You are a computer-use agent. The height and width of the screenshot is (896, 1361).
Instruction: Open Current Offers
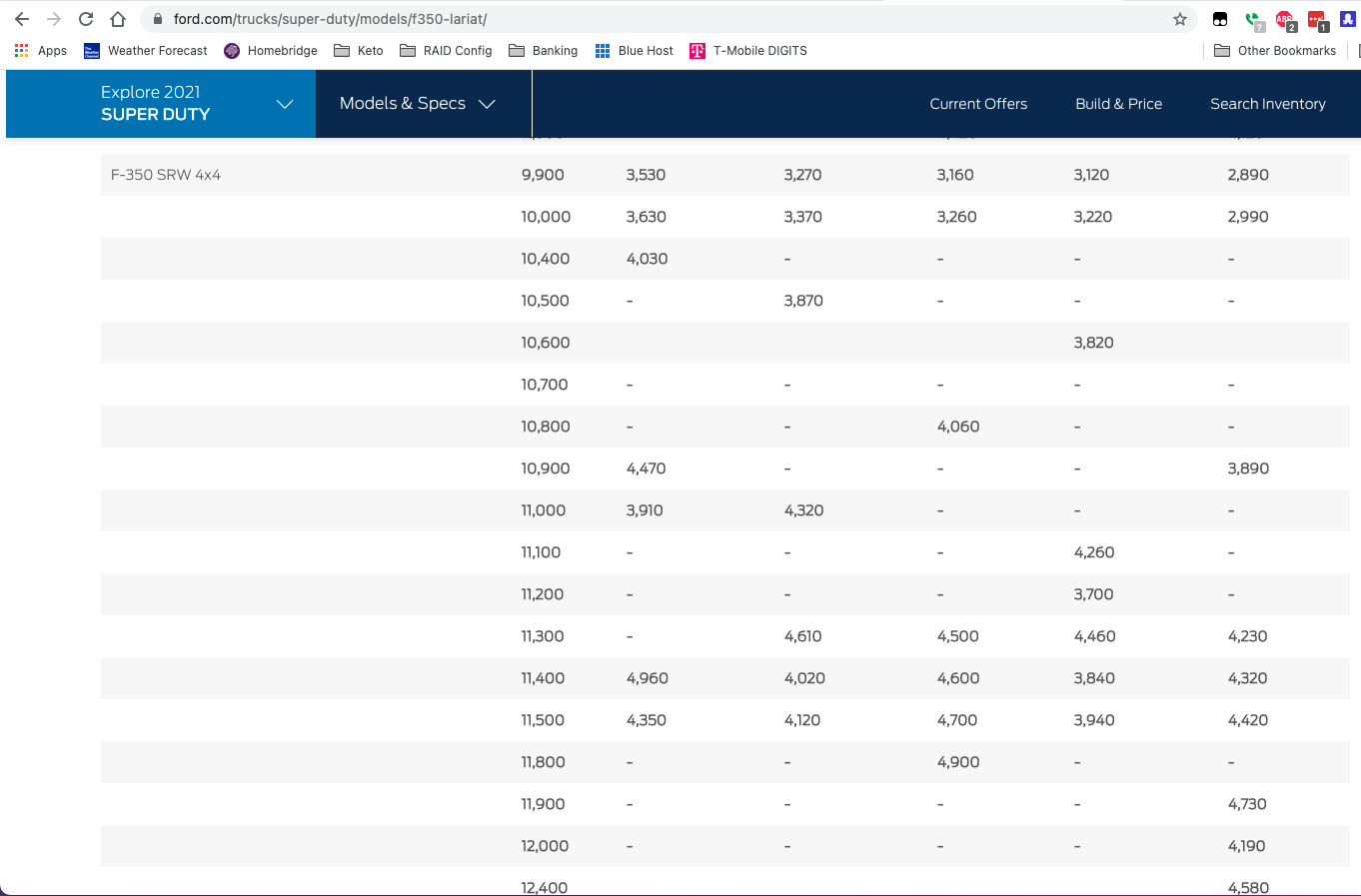[978, 104]
